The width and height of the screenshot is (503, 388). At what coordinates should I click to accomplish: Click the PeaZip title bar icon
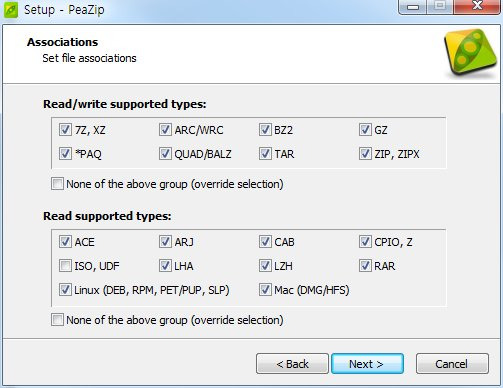10,10
